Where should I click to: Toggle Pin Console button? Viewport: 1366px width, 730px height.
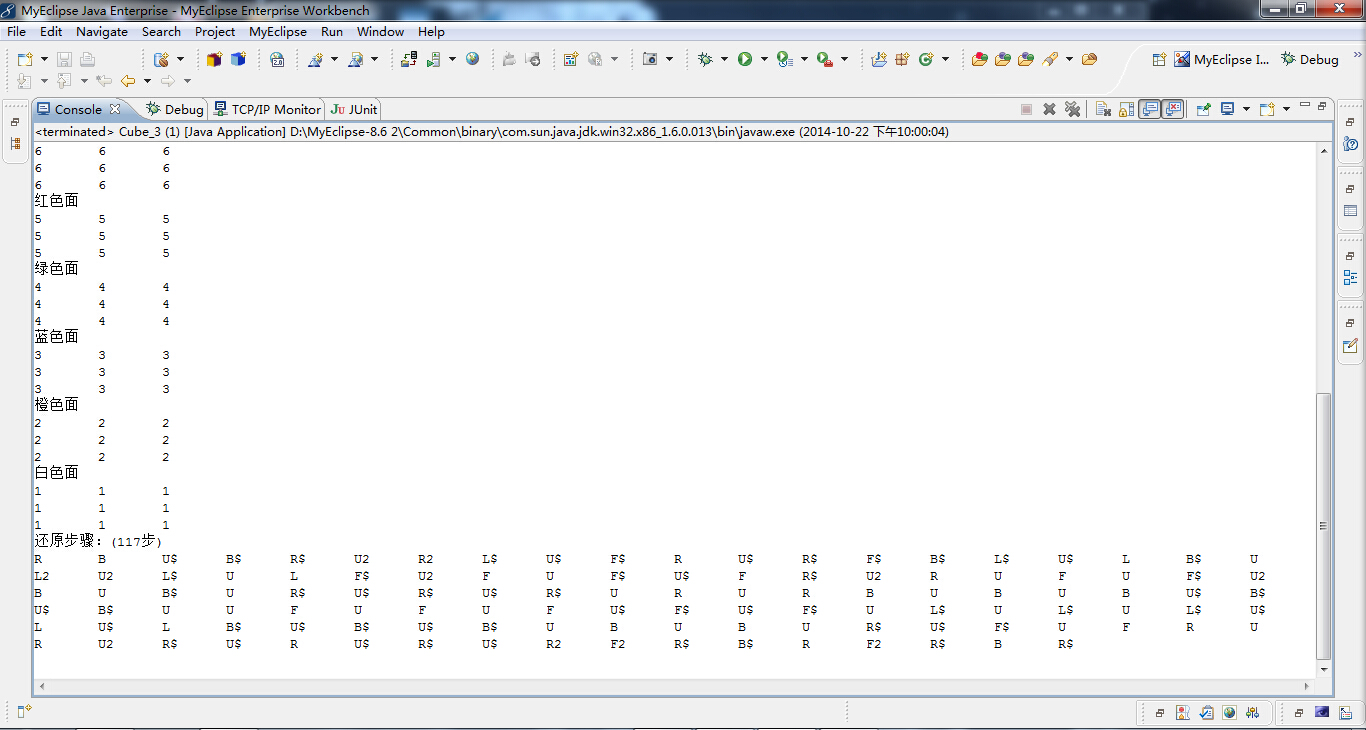tap(1204, 109)
